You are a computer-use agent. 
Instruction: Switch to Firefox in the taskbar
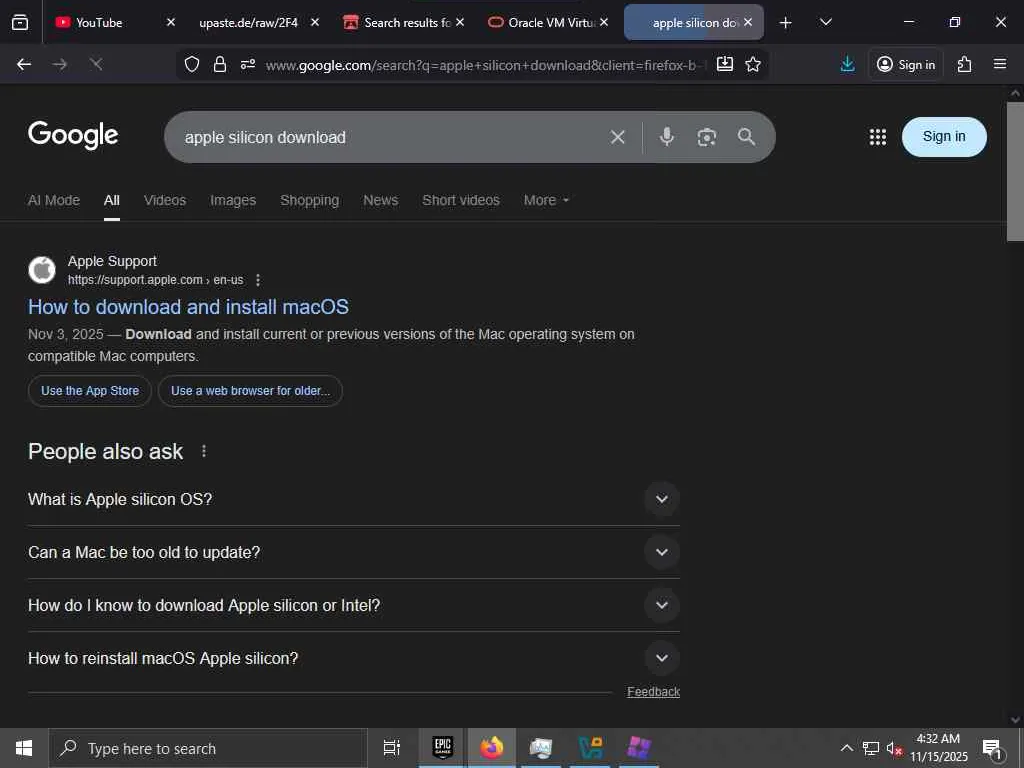[x=492, y=747]
